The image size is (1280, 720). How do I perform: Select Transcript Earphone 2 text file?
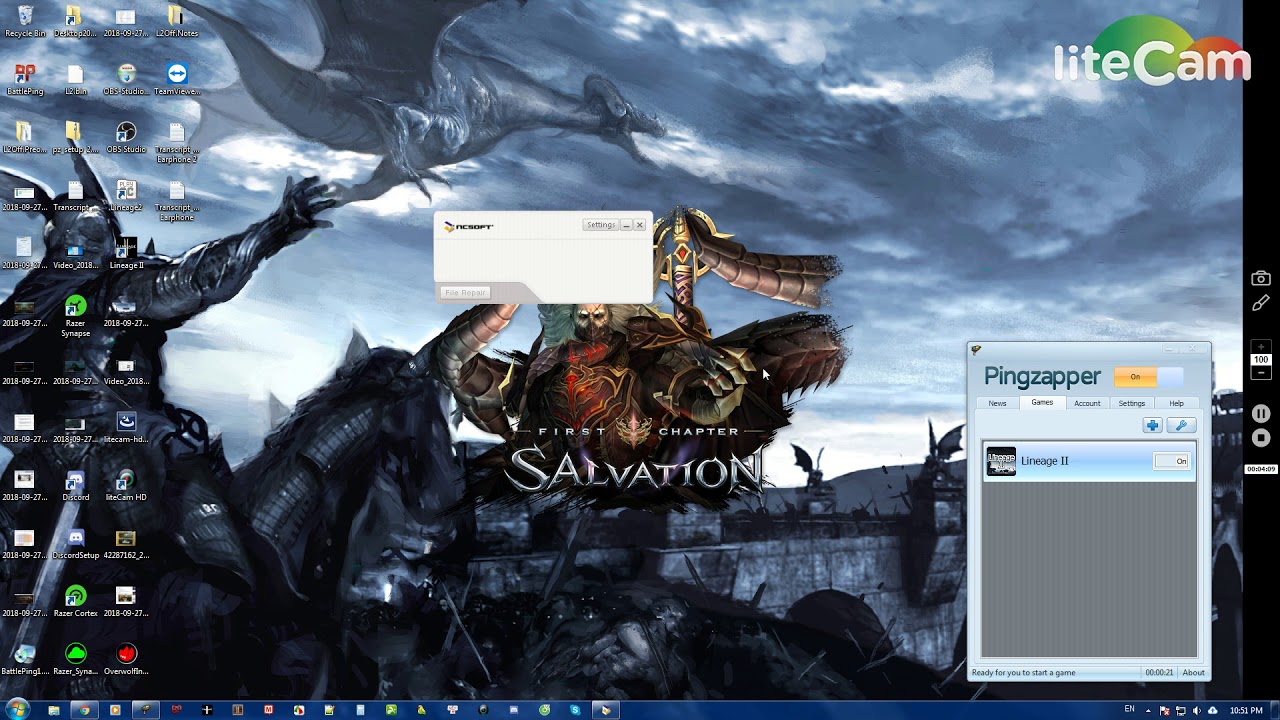pyautogui.click(x=177, y=142)
